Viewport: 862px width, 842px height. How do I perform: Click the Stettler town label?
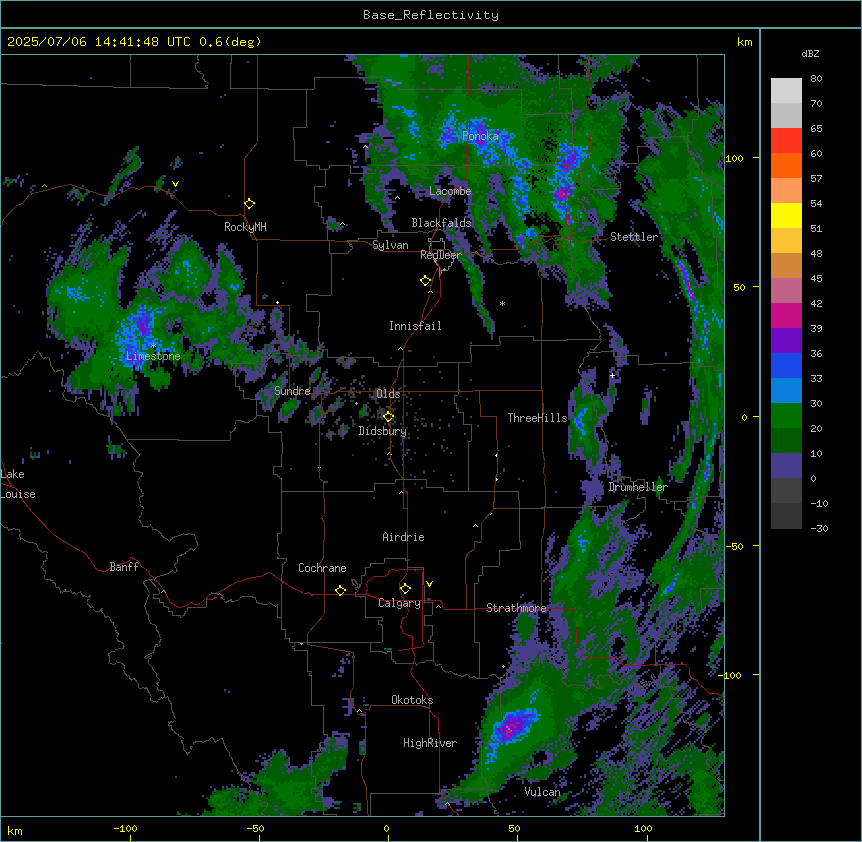tap(634, 237)
